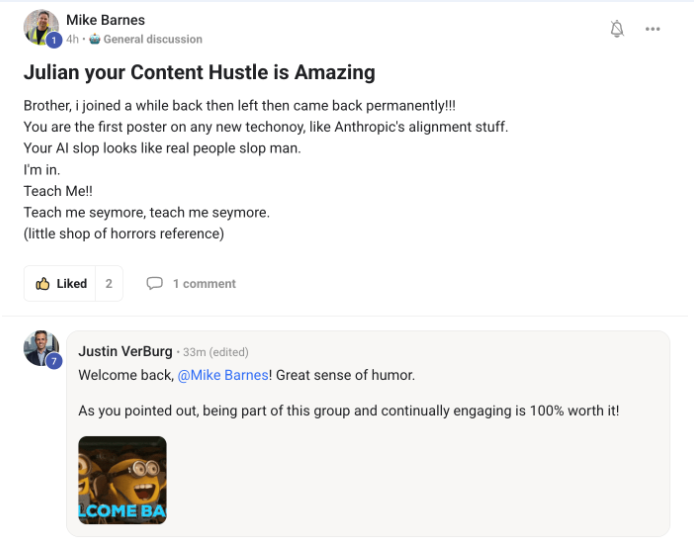Click the level 1 badge on Mike's avatar
The width and height of the screenshot is (694, 543).
[54, 40]
